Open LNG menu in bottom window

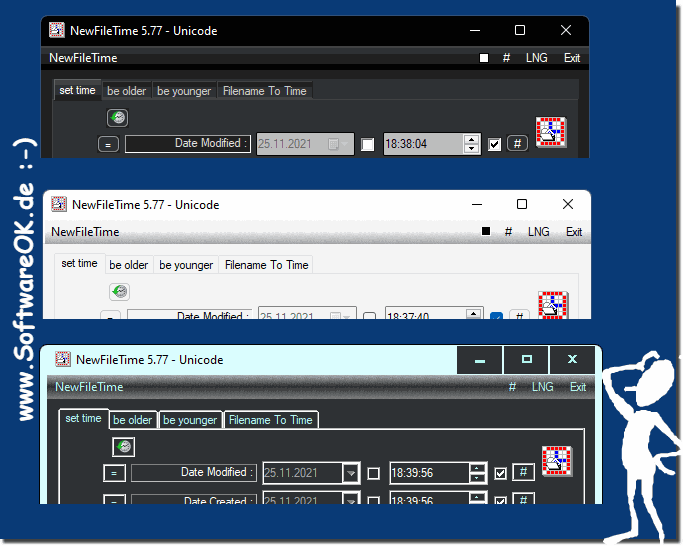click(x=543, y=387)
